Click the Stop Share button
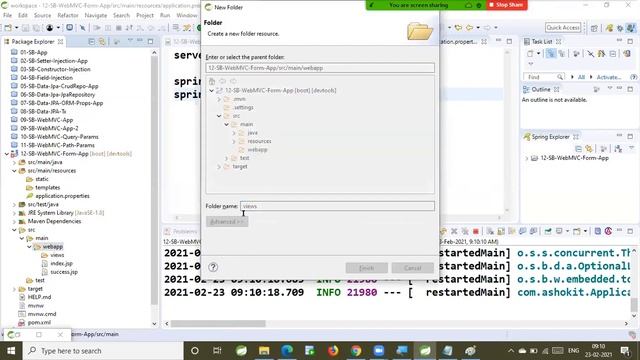 (506, 5)
